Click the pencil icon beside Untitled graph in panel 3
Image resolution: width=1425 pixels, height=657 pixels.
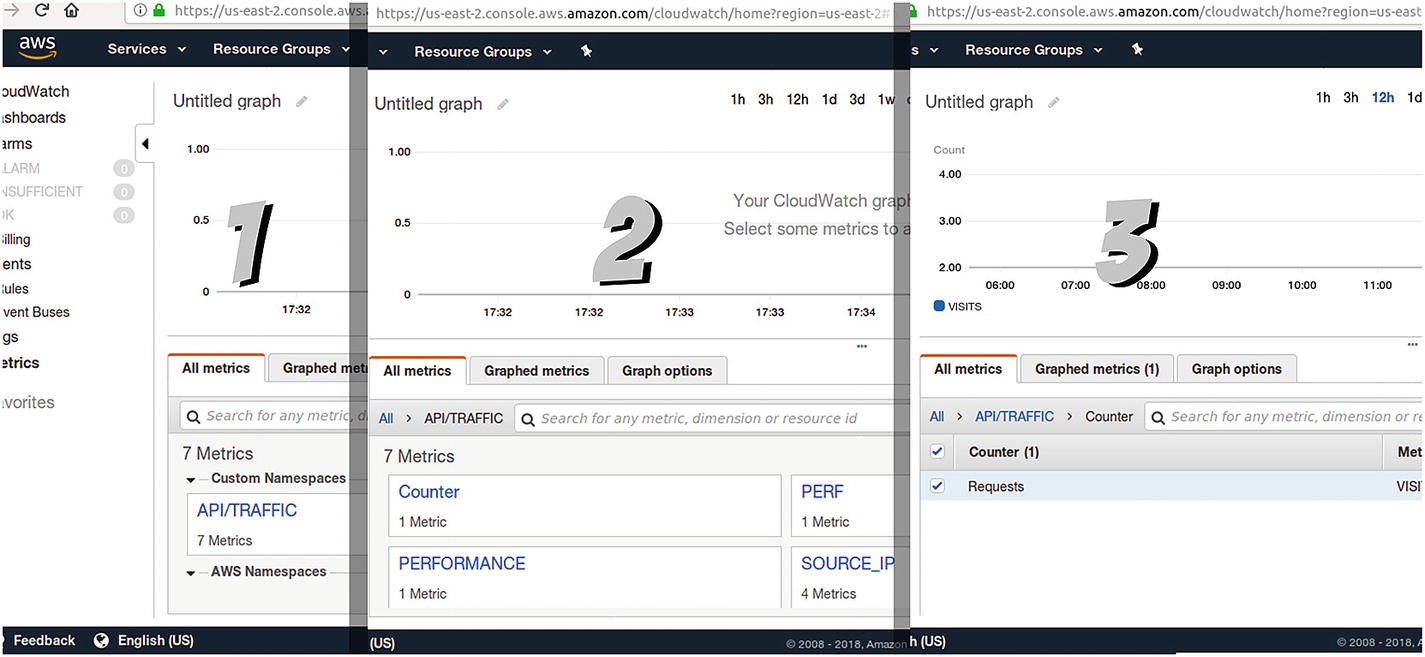1054,102
